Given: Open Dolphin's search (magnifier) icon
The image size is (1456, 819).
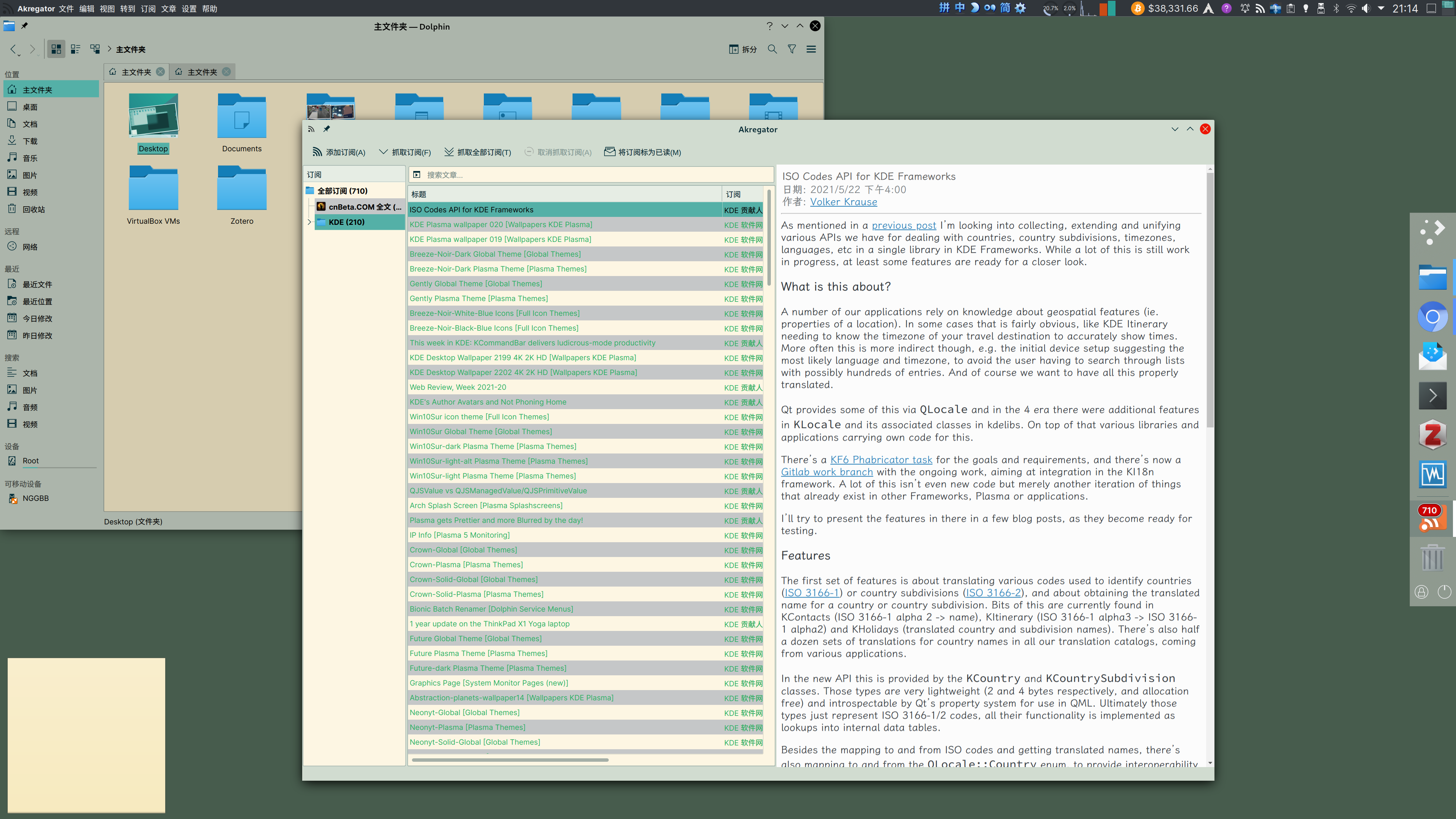Looking at the screenshot, I should click(772, 49).
